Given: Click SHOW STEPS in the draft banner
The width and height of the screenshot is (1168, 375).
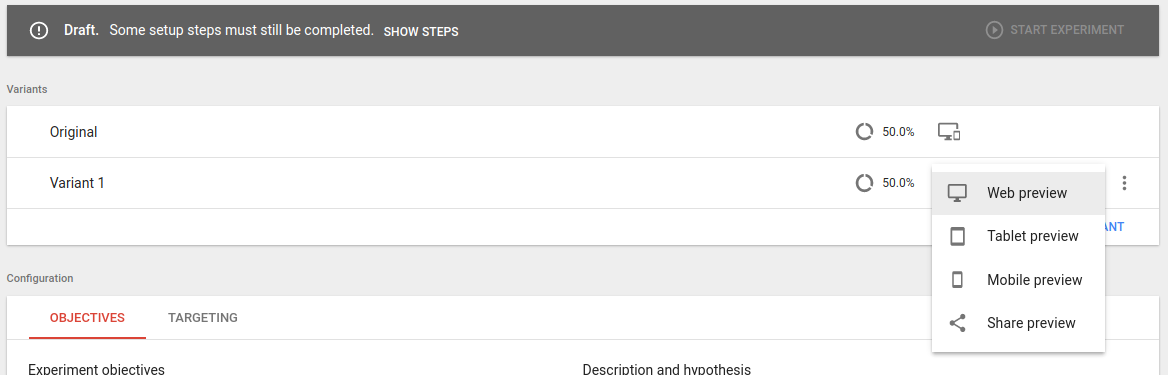Looking at the screenshot, I should [x=421, y=31].
